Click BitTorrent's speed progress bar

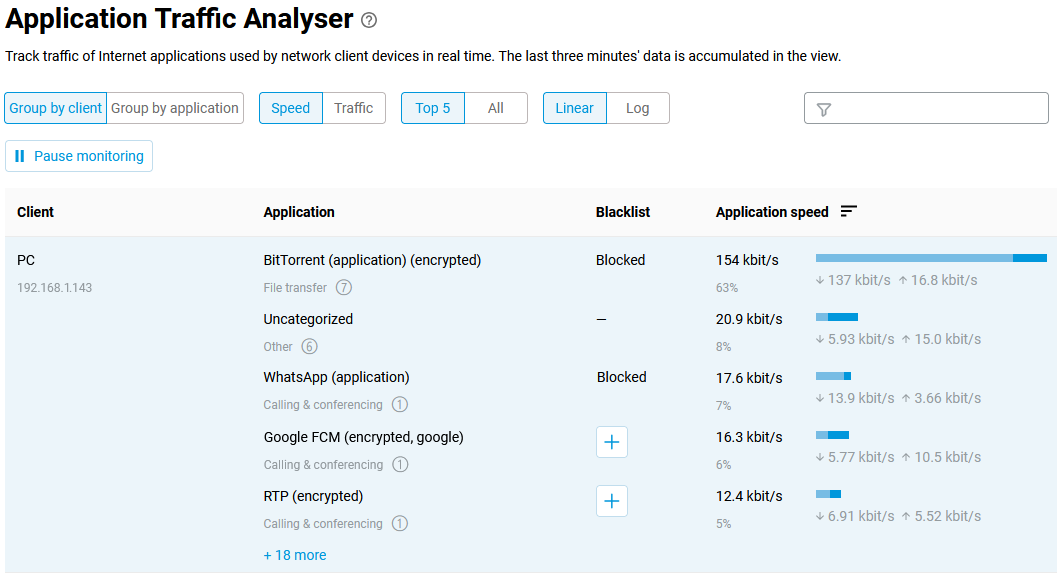click(930, 257)
